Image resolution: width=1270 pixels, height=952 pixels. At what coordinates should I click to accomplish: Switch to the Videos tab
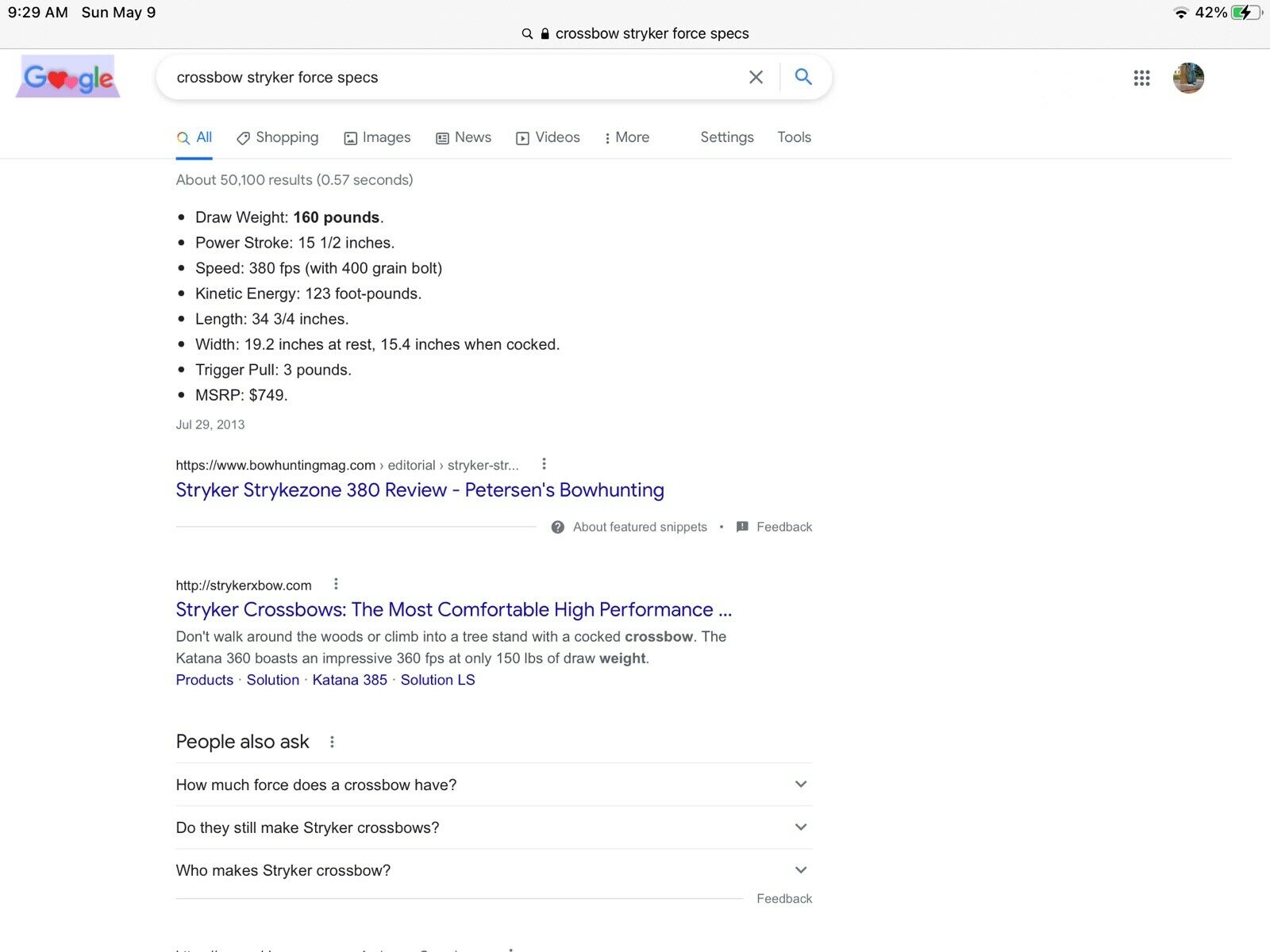548,137
